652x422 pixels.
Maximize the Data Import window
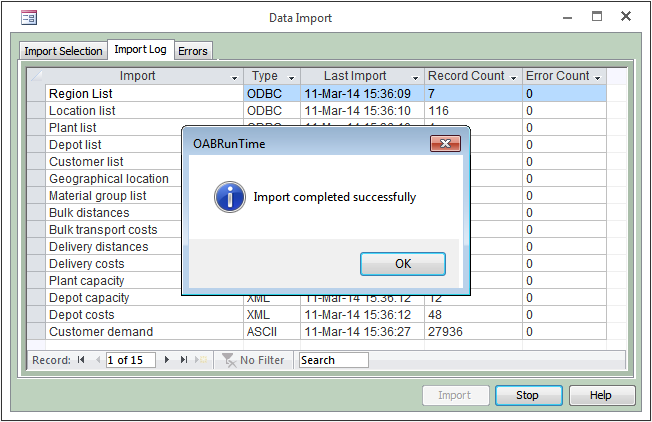[x=597, y=17]
